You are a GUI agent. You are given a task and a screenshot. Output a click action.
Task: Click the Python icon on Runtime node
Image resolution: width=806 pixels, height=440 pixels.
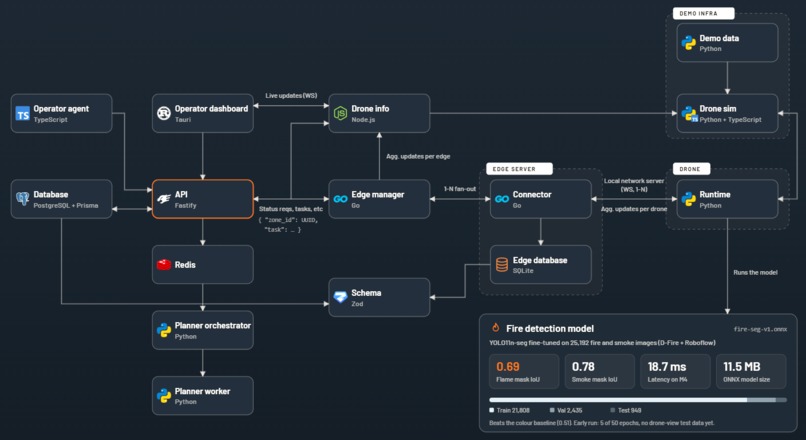688,199
